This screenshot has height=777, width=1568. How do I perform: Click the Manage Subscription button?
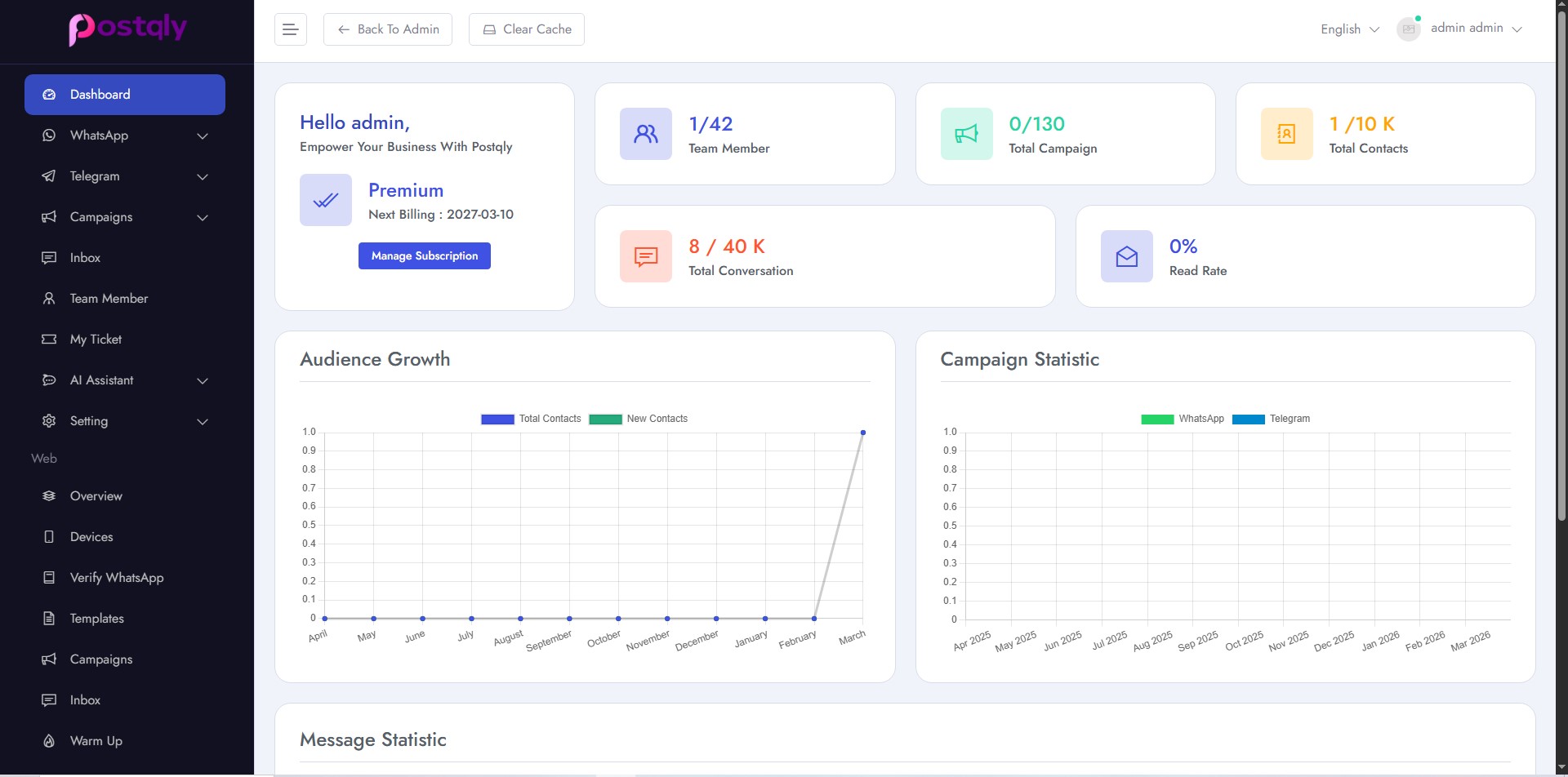(x=424, y=255)
